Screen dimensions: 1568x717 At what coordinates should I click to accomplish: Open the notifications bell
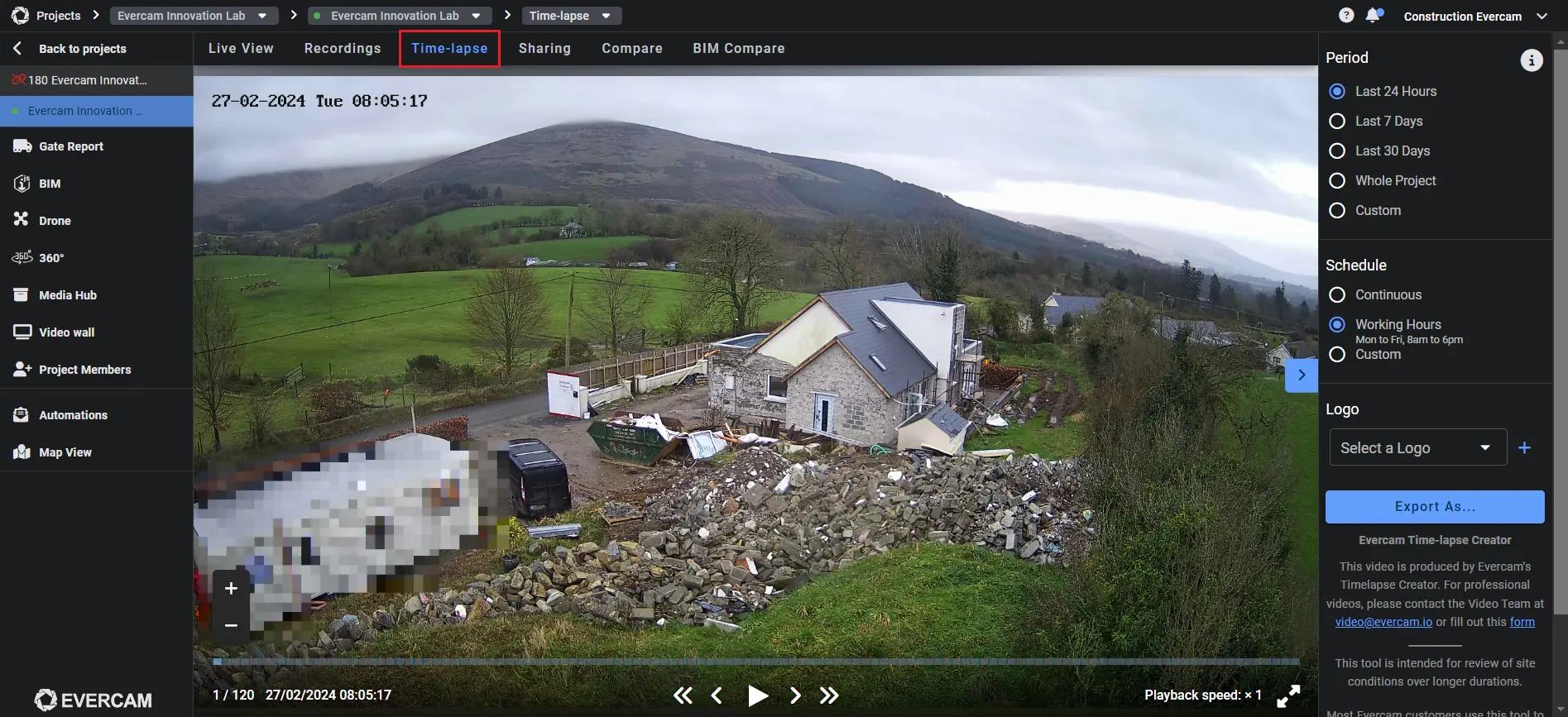(x=1374, y=15)
